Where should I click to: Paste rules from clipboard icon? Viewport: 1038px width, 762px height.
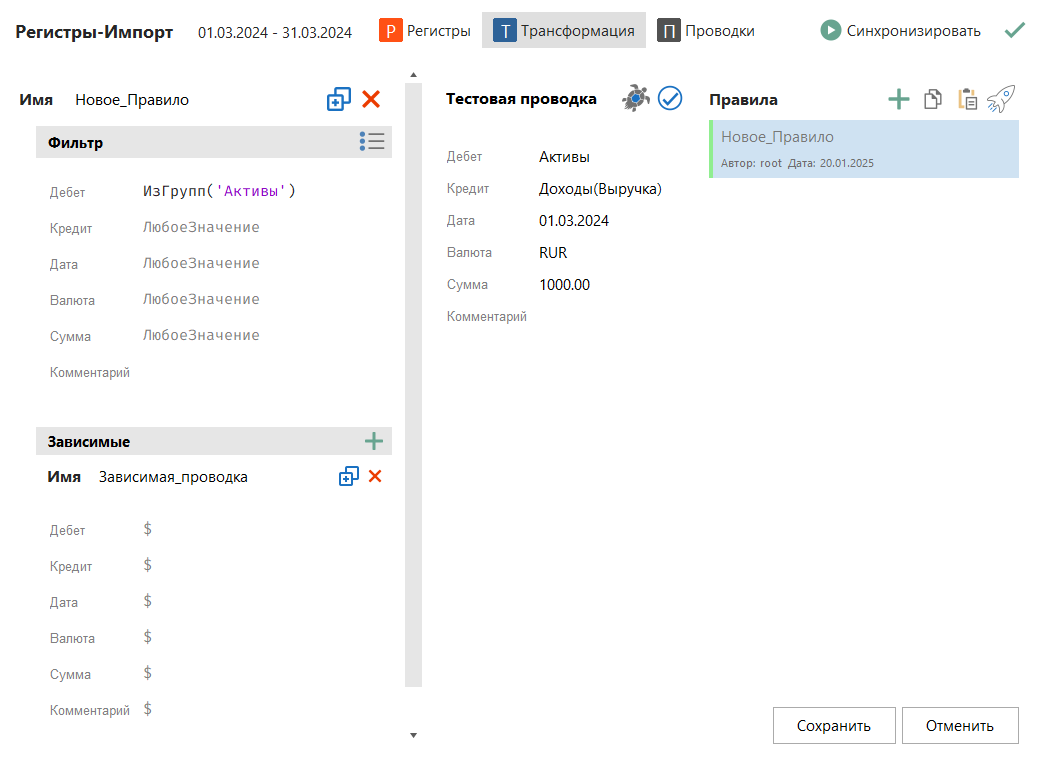(967, 99)
